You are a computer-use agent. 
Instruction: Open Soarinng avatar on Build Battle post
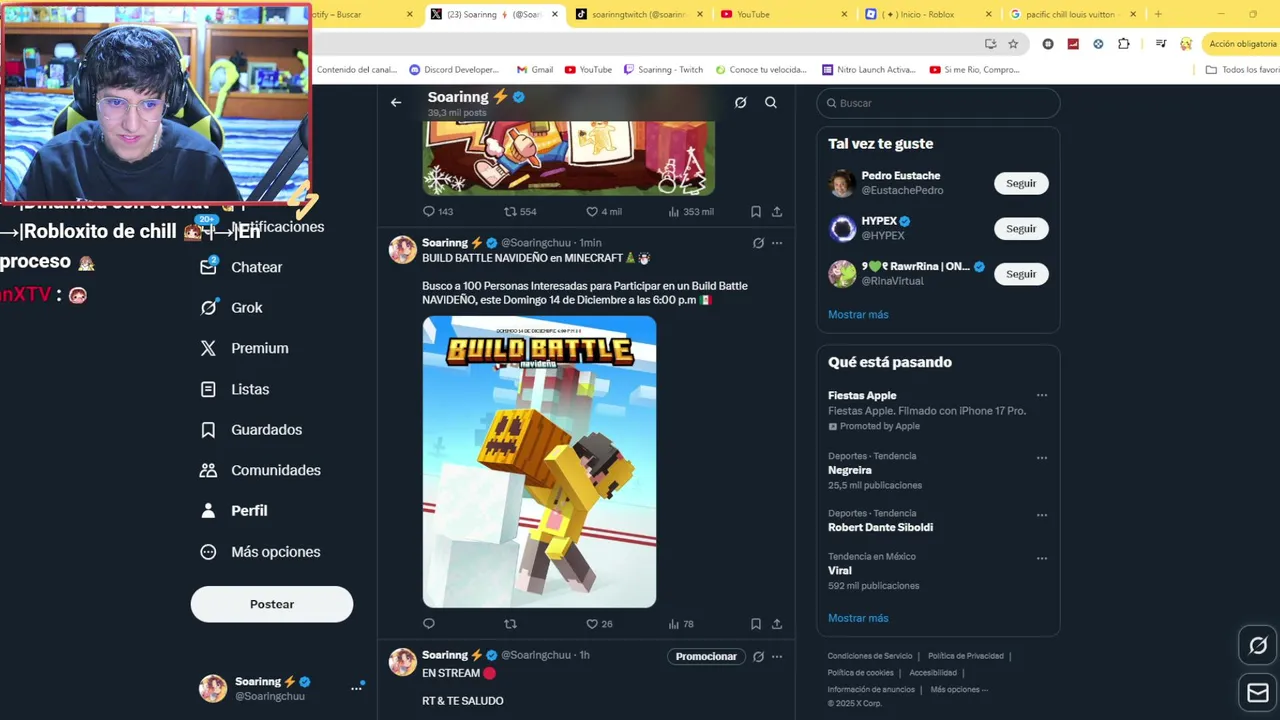[x=403, y=250]
